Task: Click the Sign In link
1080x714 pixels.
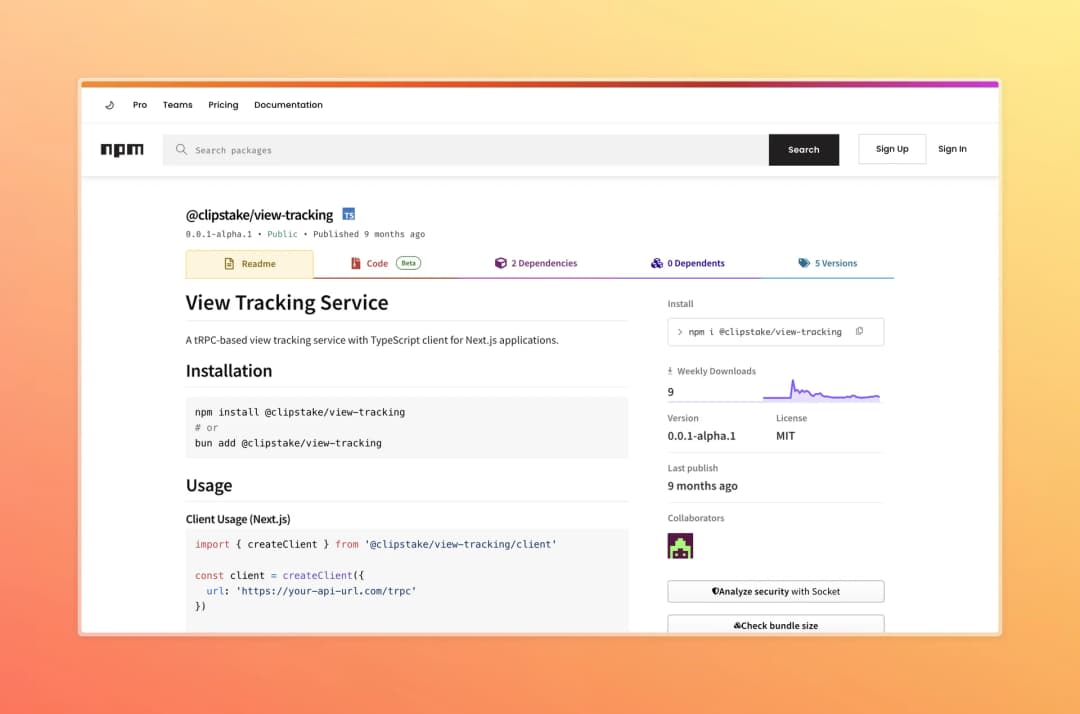Action: pyautogui.click(x=952, y=149)
